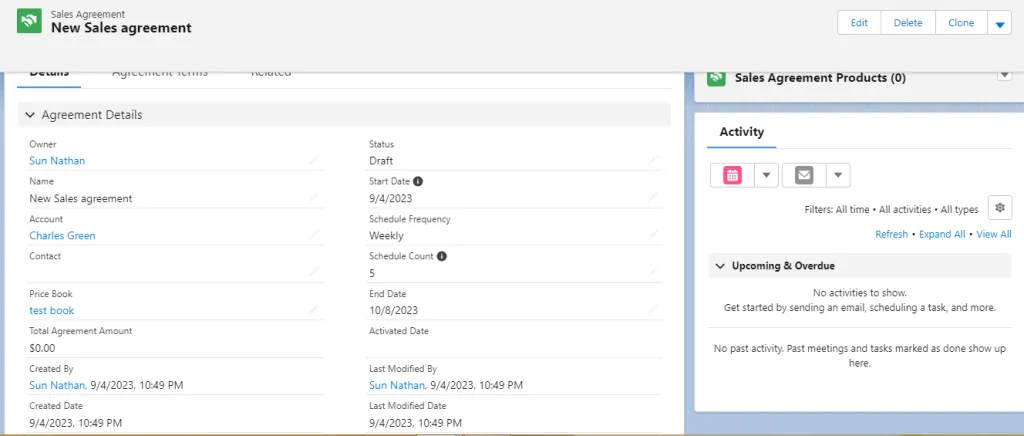The image size is (1024, 436).
Task: Open the Charles Green account link
Action: click(x=62, y=236)
